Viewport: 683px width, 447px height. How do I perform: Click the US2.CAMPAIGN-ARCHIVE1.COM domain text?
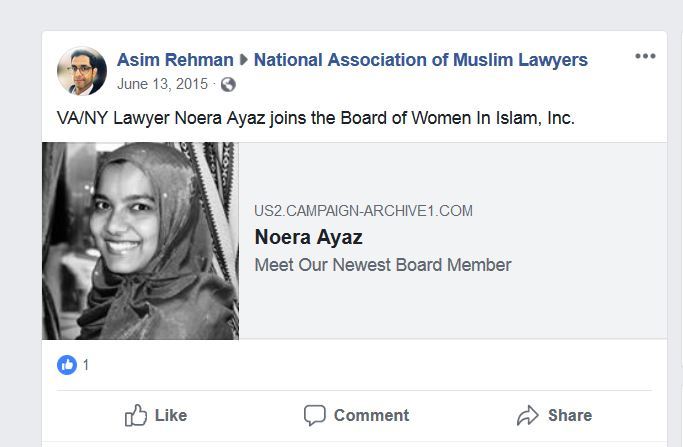click(x=363, y=211)
